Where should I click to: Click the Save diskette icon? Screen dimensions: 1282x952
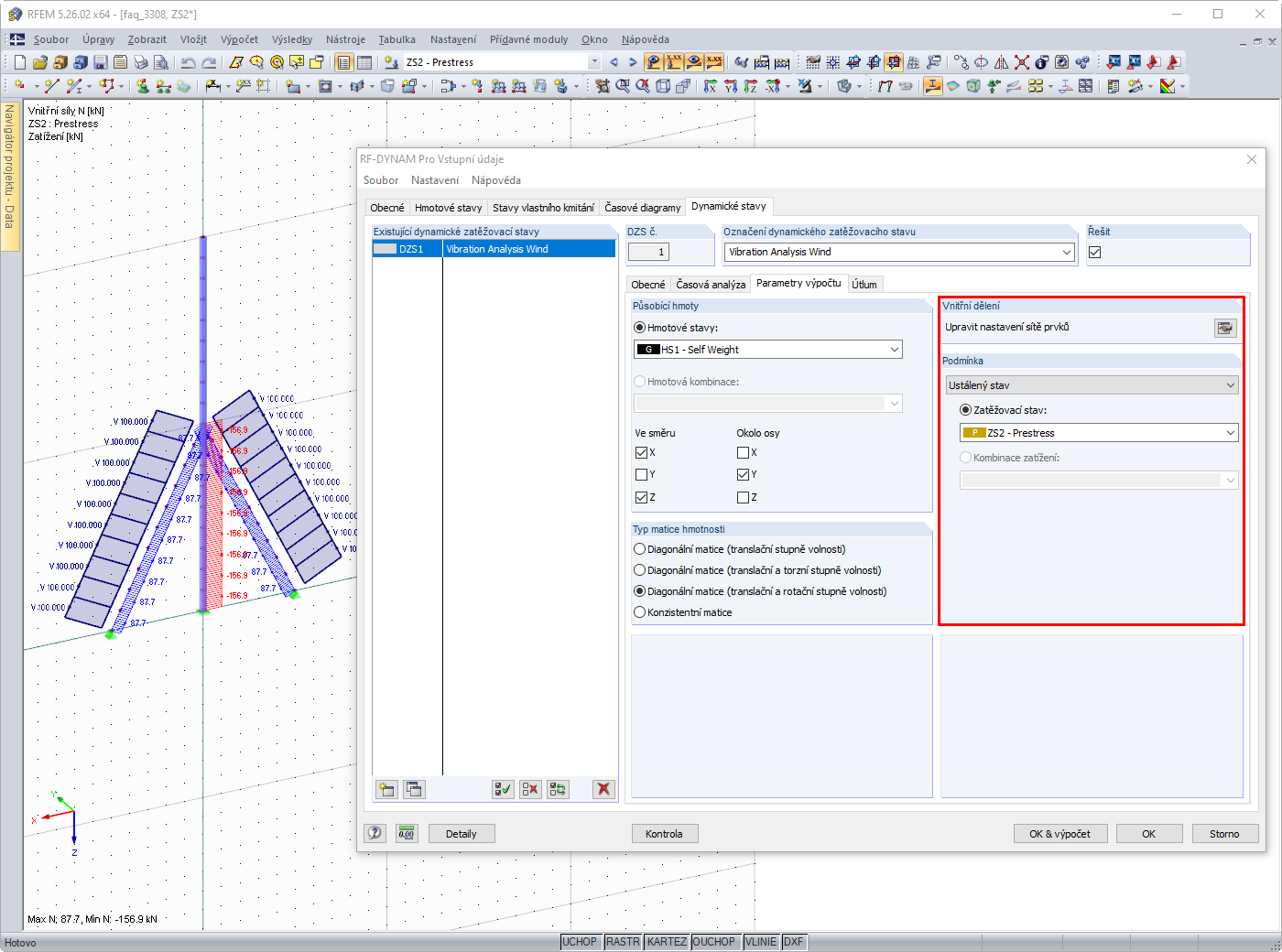(100, 62)
